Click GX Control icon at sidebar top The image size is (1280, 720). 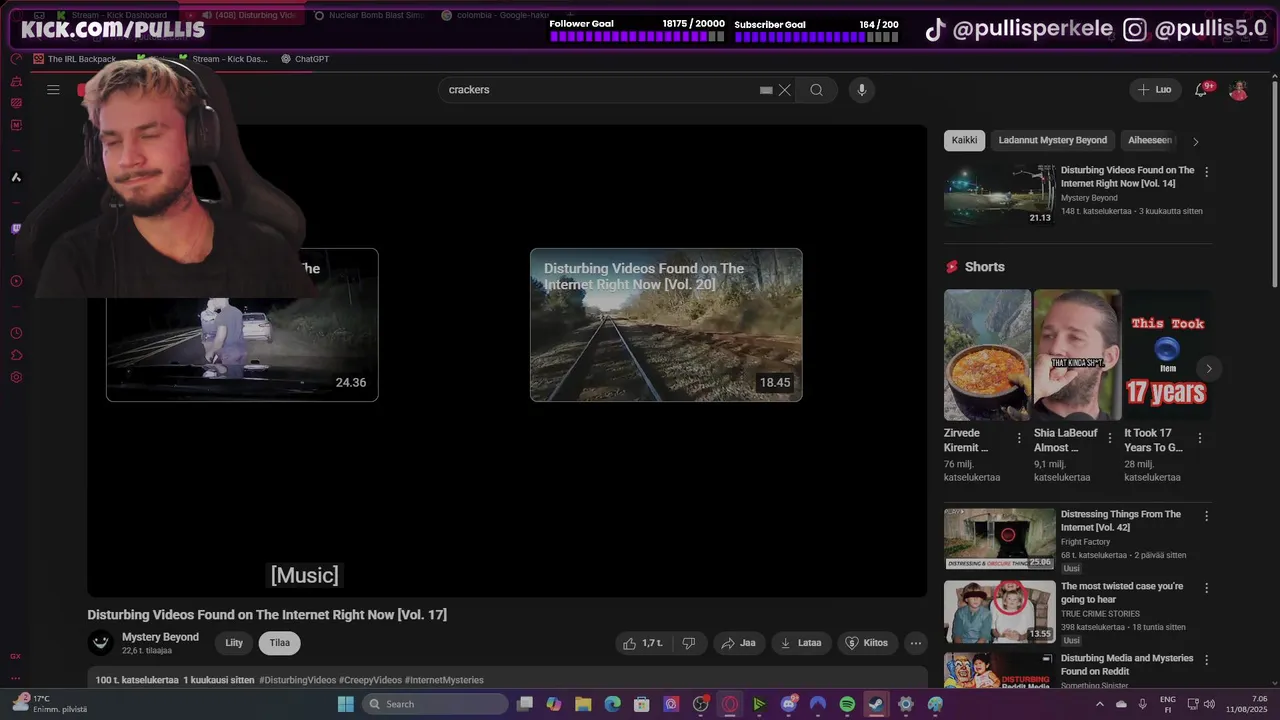(16, 59)
